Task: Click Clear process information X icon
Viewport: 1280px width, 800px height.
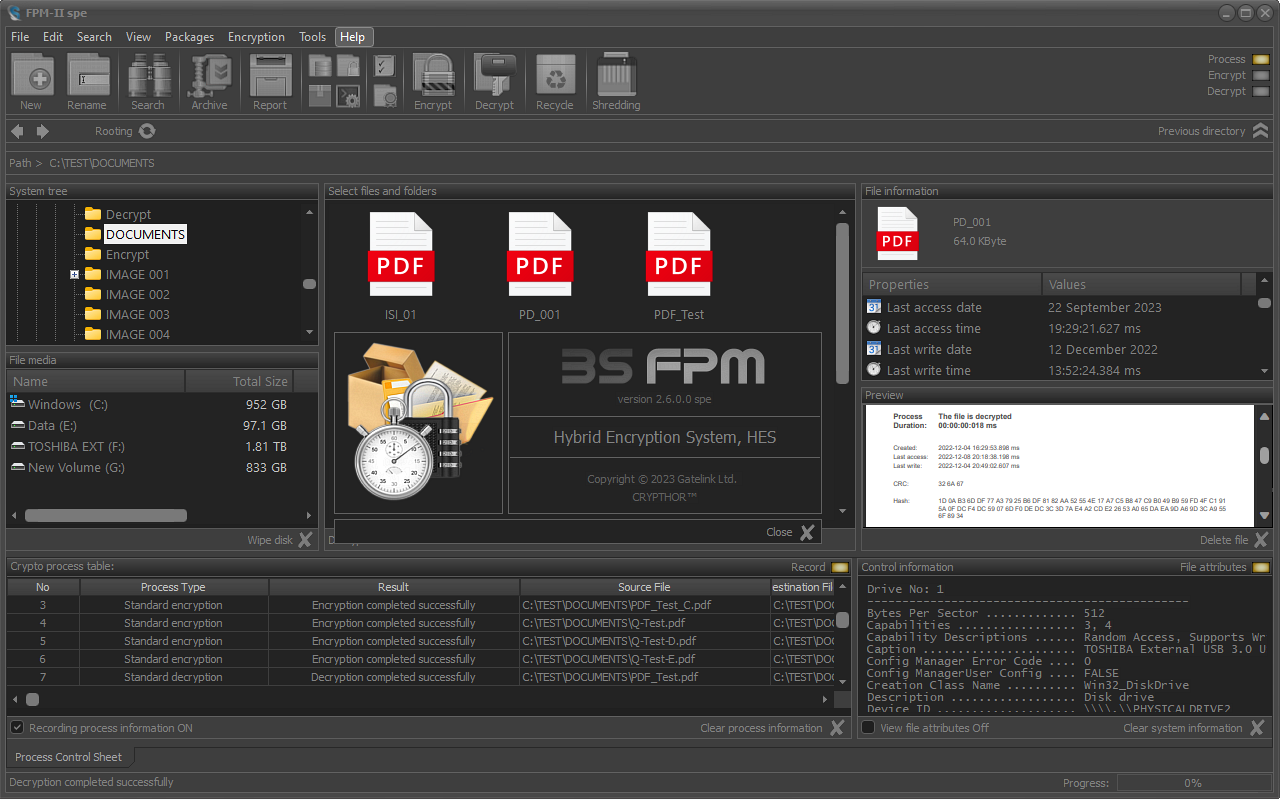Action: [837, 728]
